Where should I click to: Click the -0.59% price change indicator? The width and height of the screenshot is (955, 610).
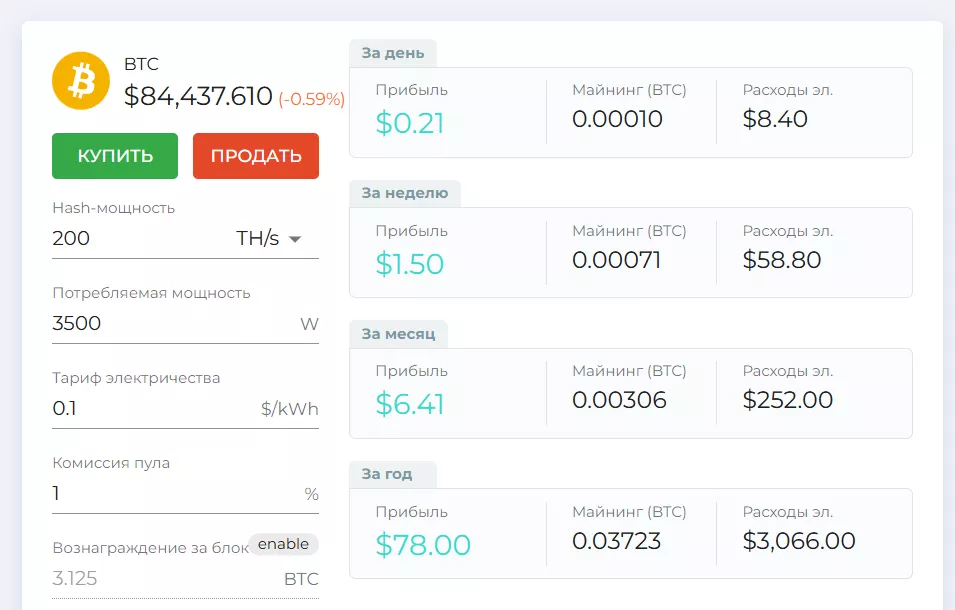pos(311,99)
